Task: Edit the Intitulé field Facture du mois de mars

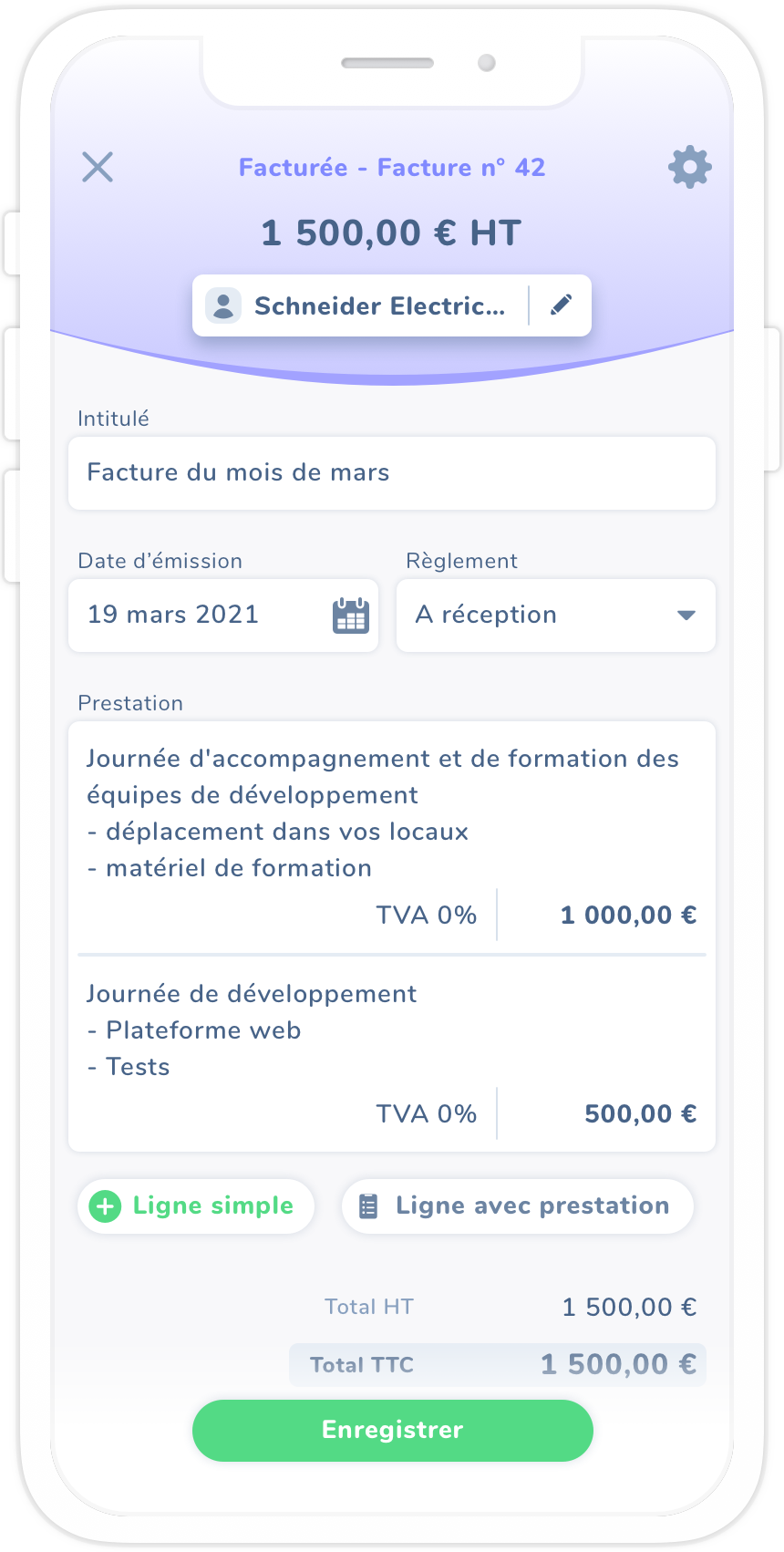Action: (x=392, y=473)
